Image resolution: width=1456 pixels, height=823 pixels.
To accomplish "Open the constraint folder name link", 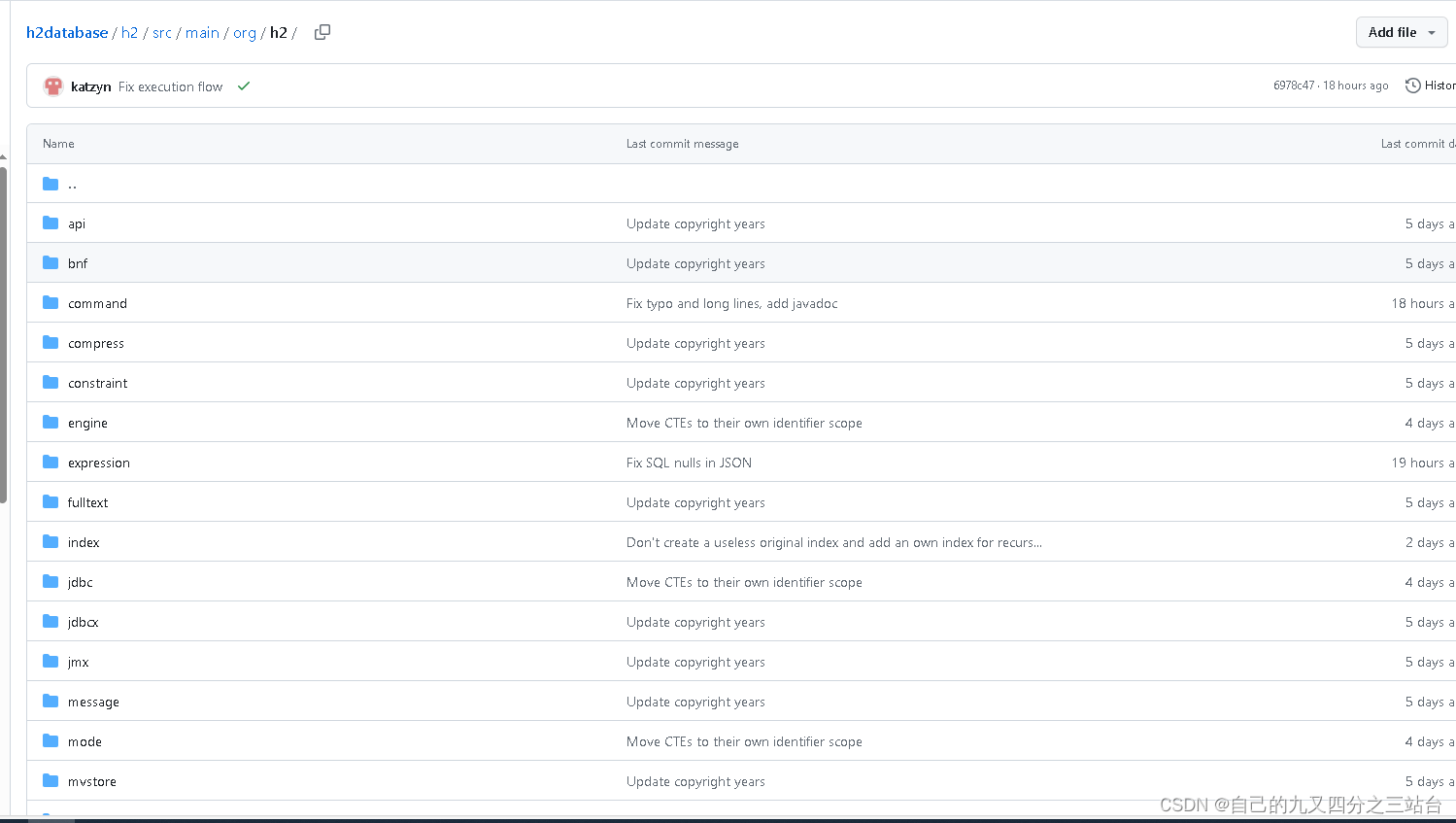I will [97, 383].
